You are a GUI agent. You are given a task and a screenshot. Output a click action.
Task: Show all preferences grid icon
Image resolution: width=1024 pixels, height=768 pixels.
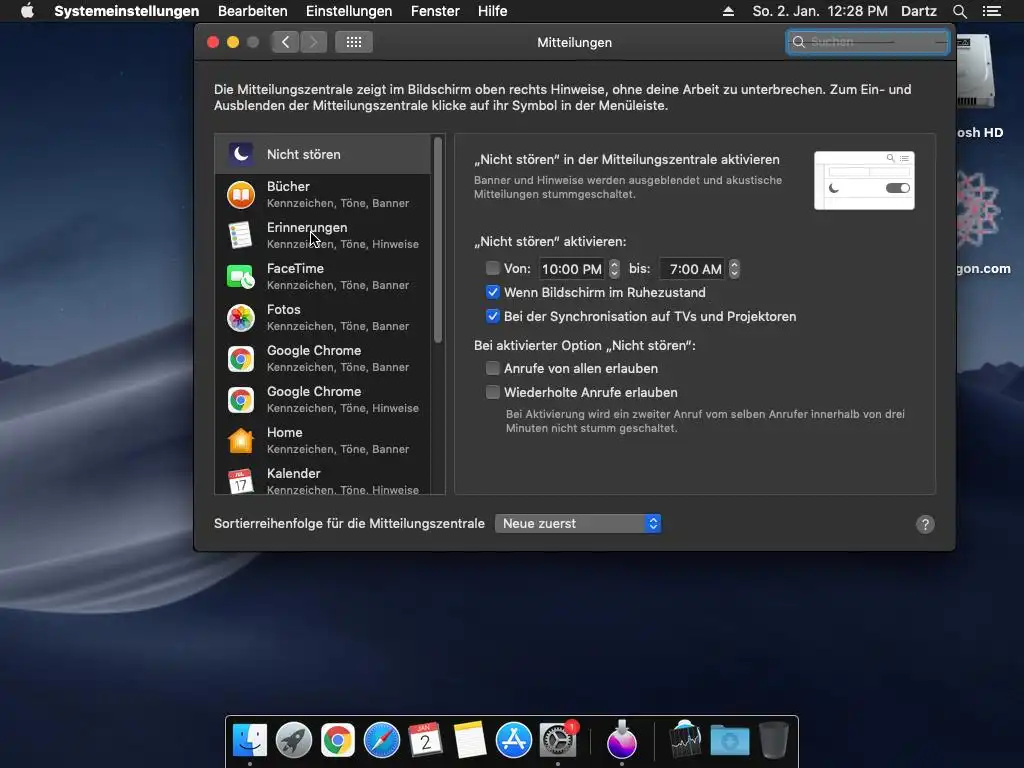[x=354, y=42]
